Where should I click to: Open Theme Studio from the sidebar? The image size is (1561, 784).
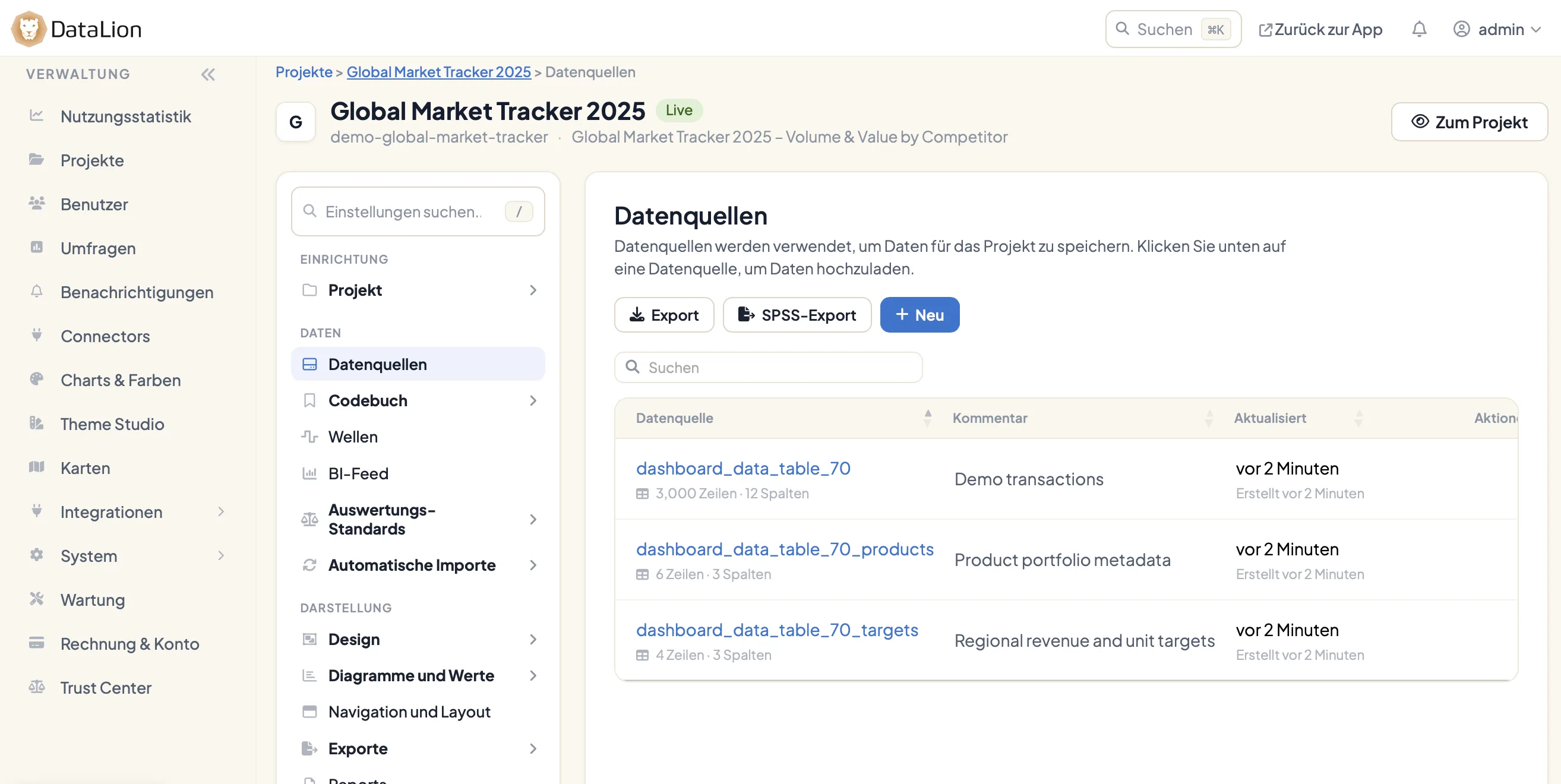[x=112, y=423]
